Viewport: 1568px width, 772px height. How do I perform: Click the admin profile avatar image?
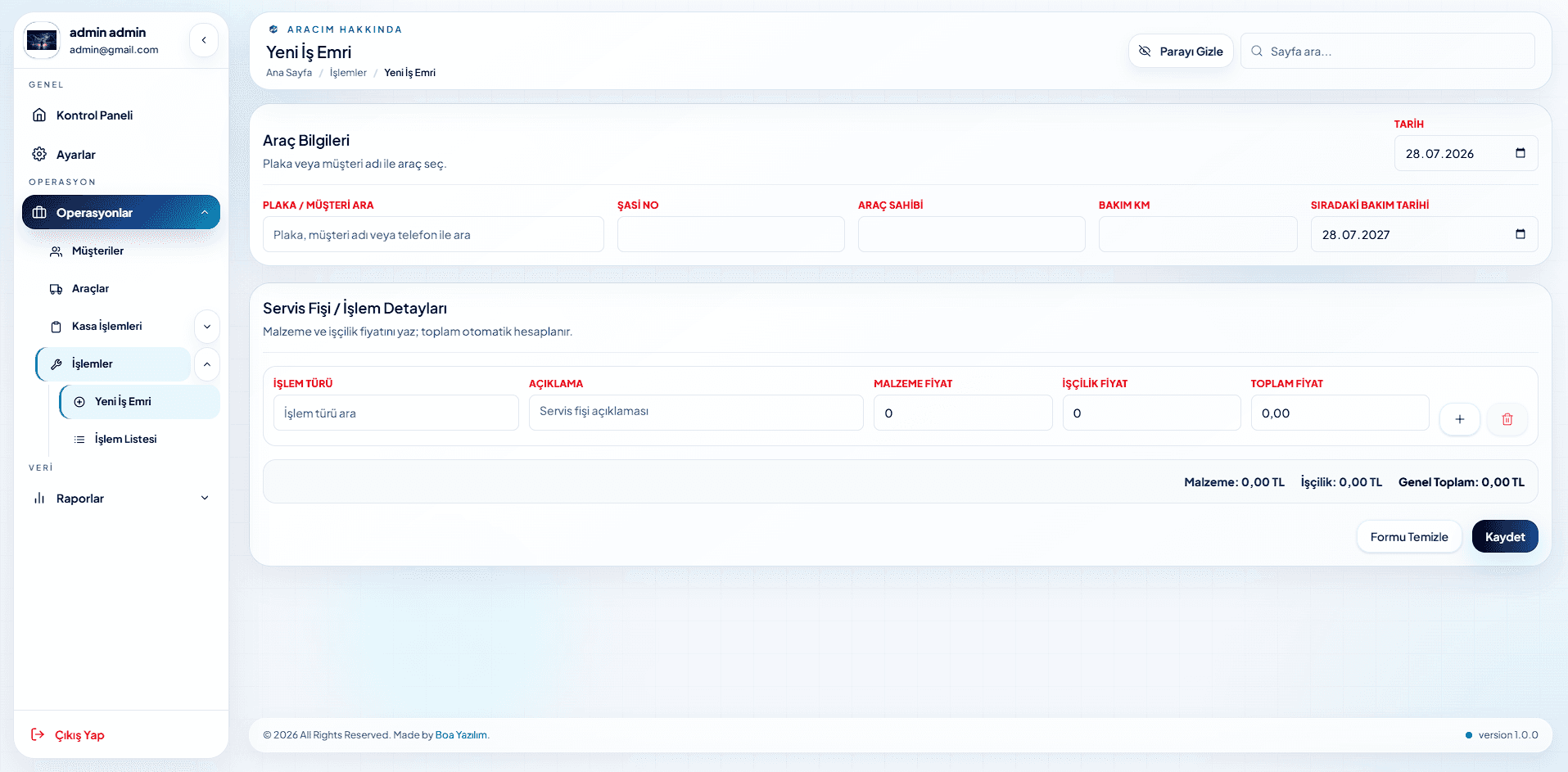click(42, 40)
